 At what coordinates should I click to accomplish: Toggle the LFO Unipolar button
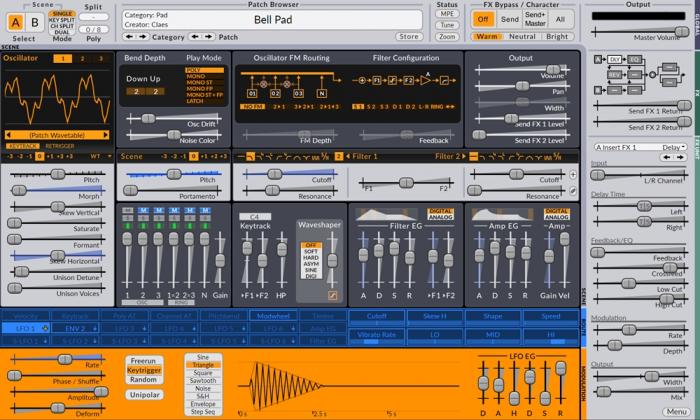(x=145, y=395)
